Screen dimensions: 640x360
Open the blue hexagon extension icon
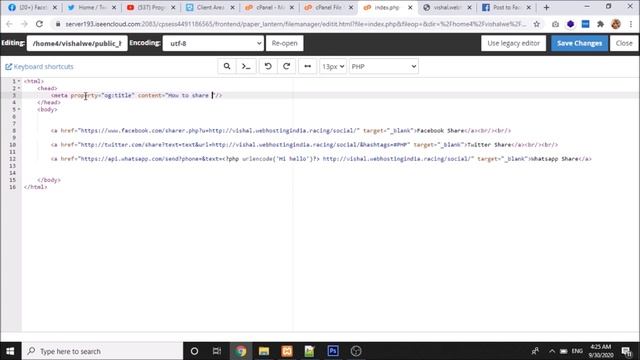570,24
